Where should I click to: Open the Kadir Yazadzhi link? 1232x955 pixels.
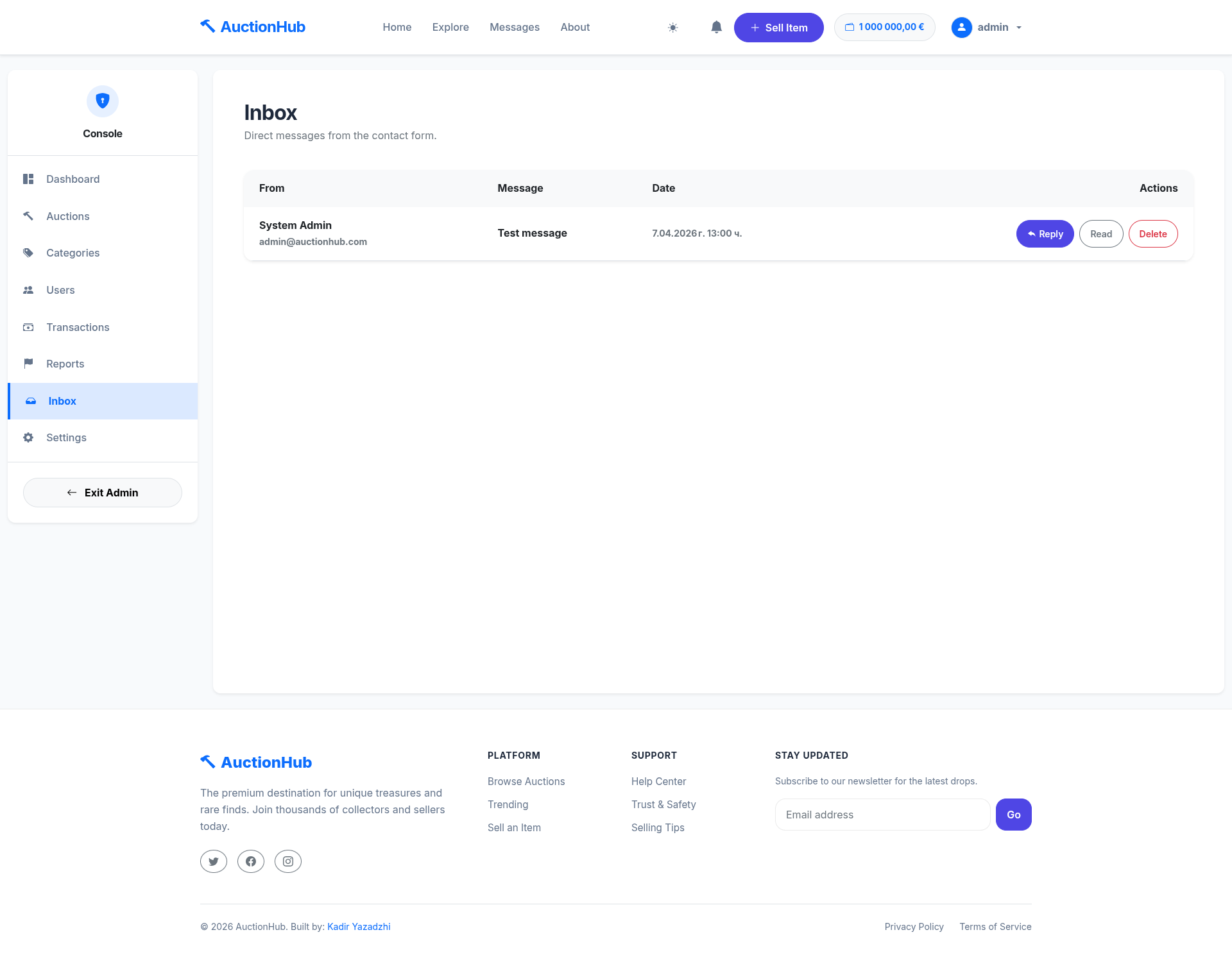tap(359, 927)
